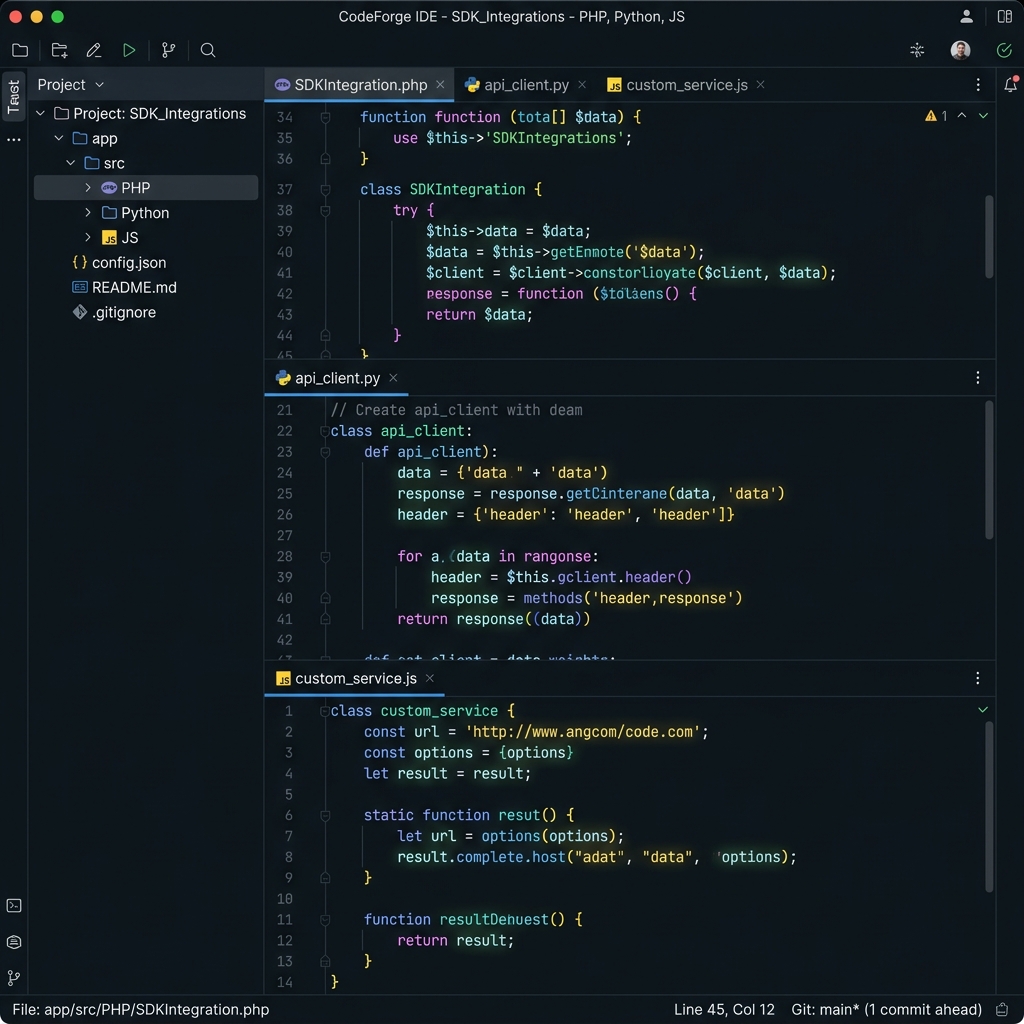Expand the JS folder chevron

(88, 237)
